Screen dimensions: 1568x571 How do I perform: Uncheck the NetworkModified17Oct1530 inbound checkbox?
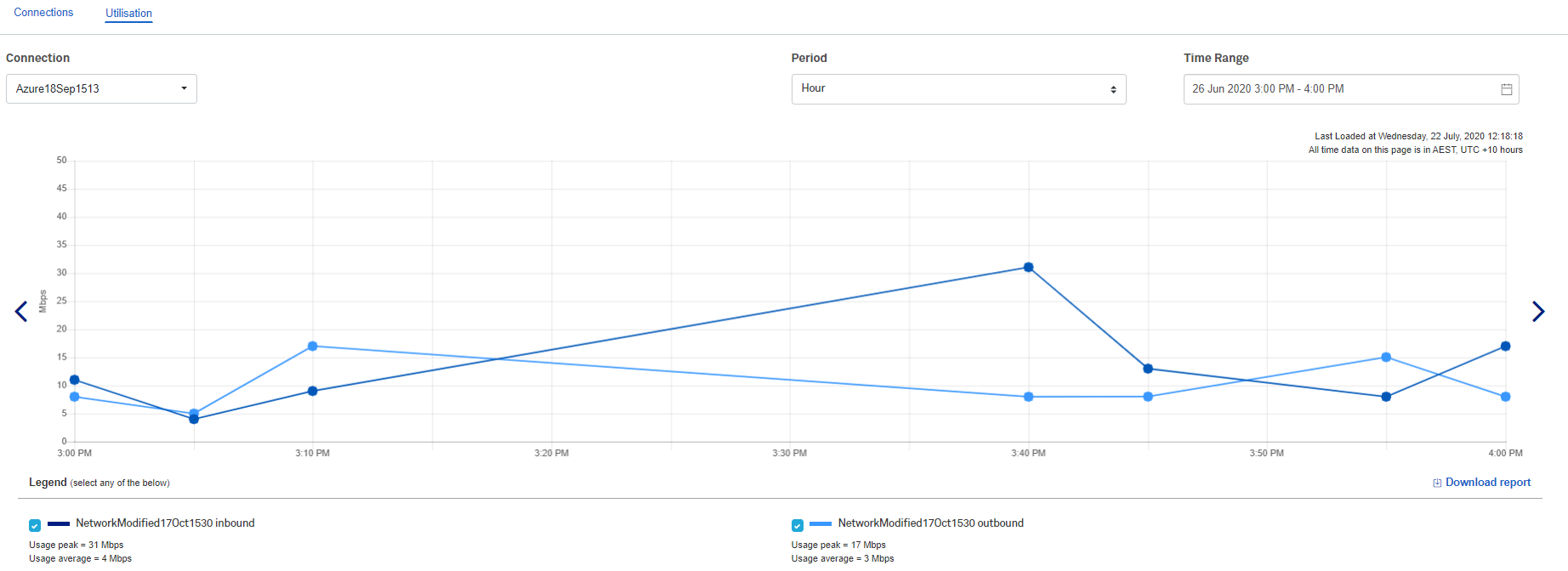(35, 525)
